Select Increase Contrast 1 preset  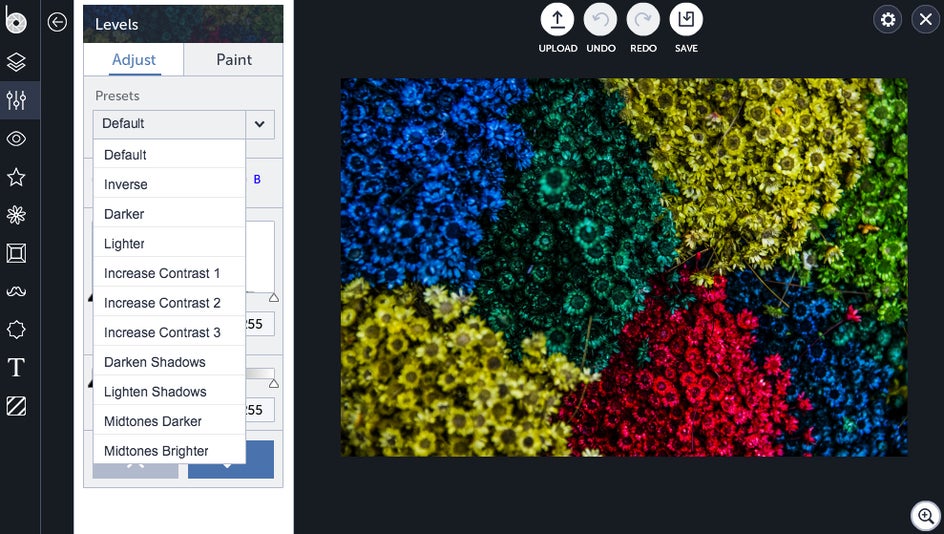click(169, 273)
